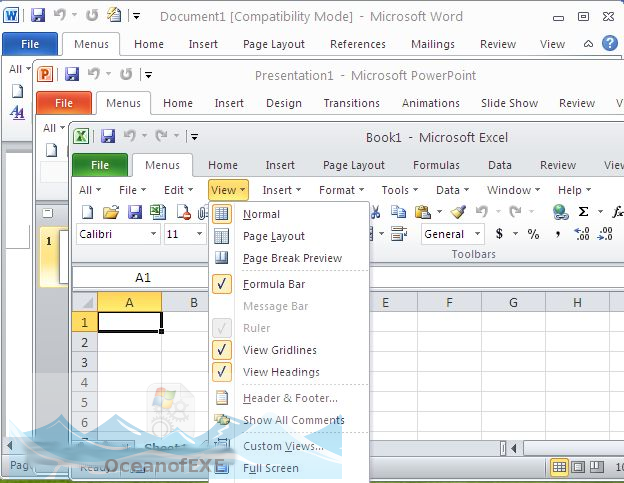
Task: Open the Calibri font name dropdown
Action: (x=153, y=234)
